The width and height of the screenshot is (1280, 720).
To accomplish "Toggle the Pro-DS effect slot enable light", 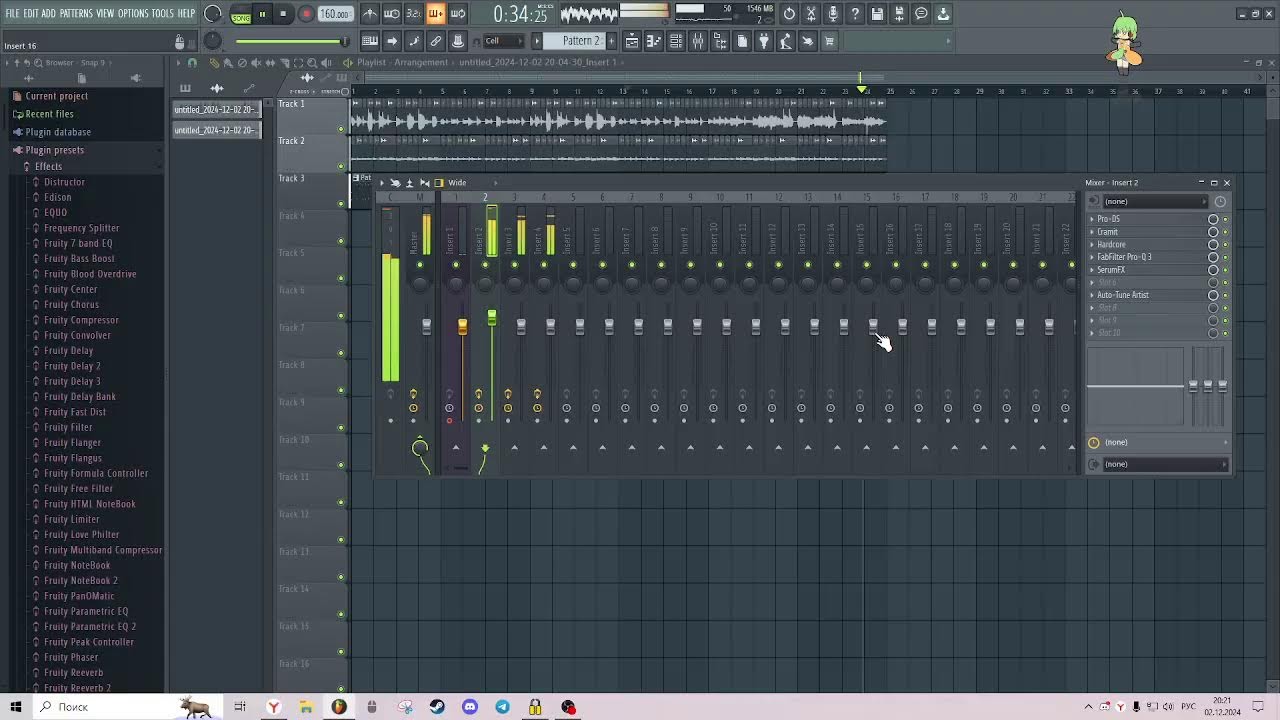I will 1225,219.
